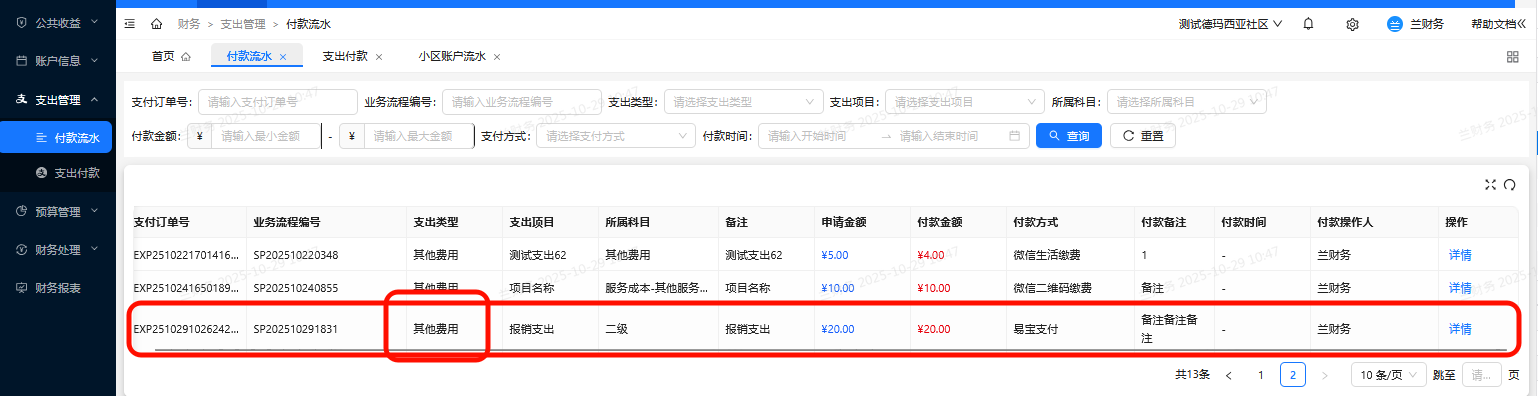
Task: Expand 财务处理 sidebar menu
Action: tap(58, 250)
